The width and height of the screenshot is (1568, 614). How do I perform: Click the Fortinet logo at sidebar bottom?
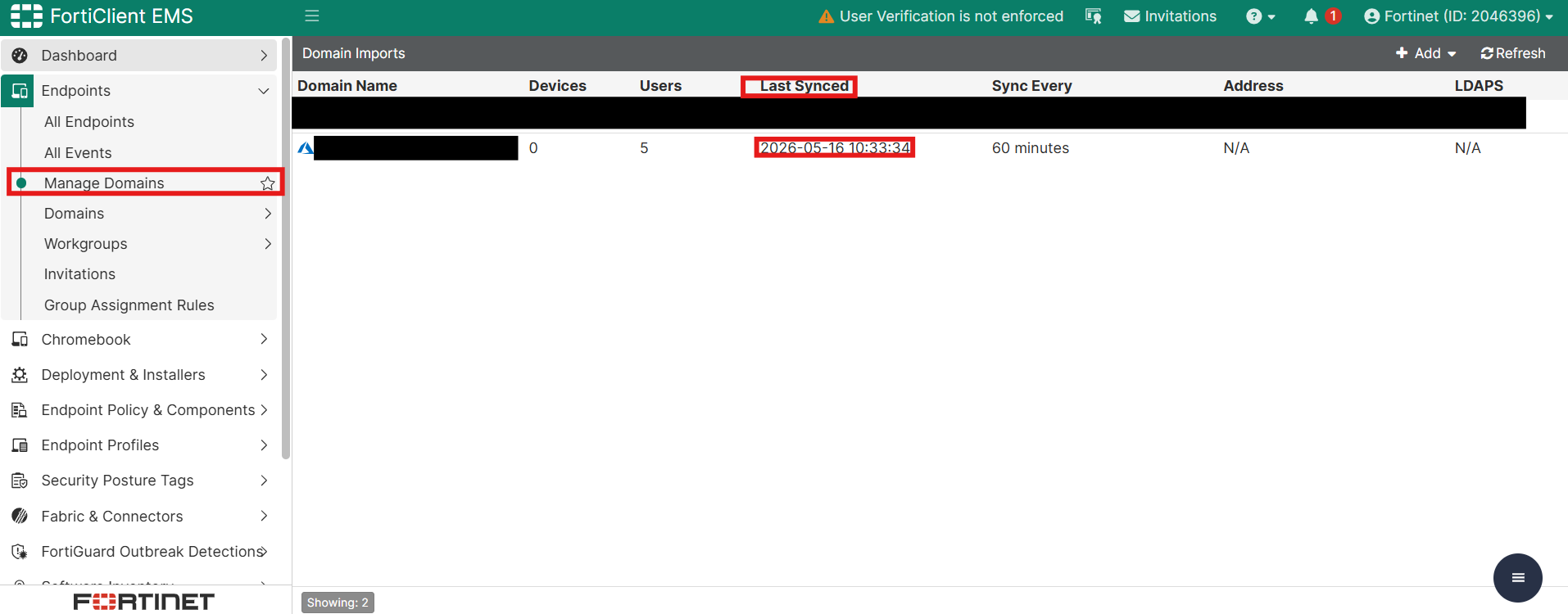click(x=144, y=602)
